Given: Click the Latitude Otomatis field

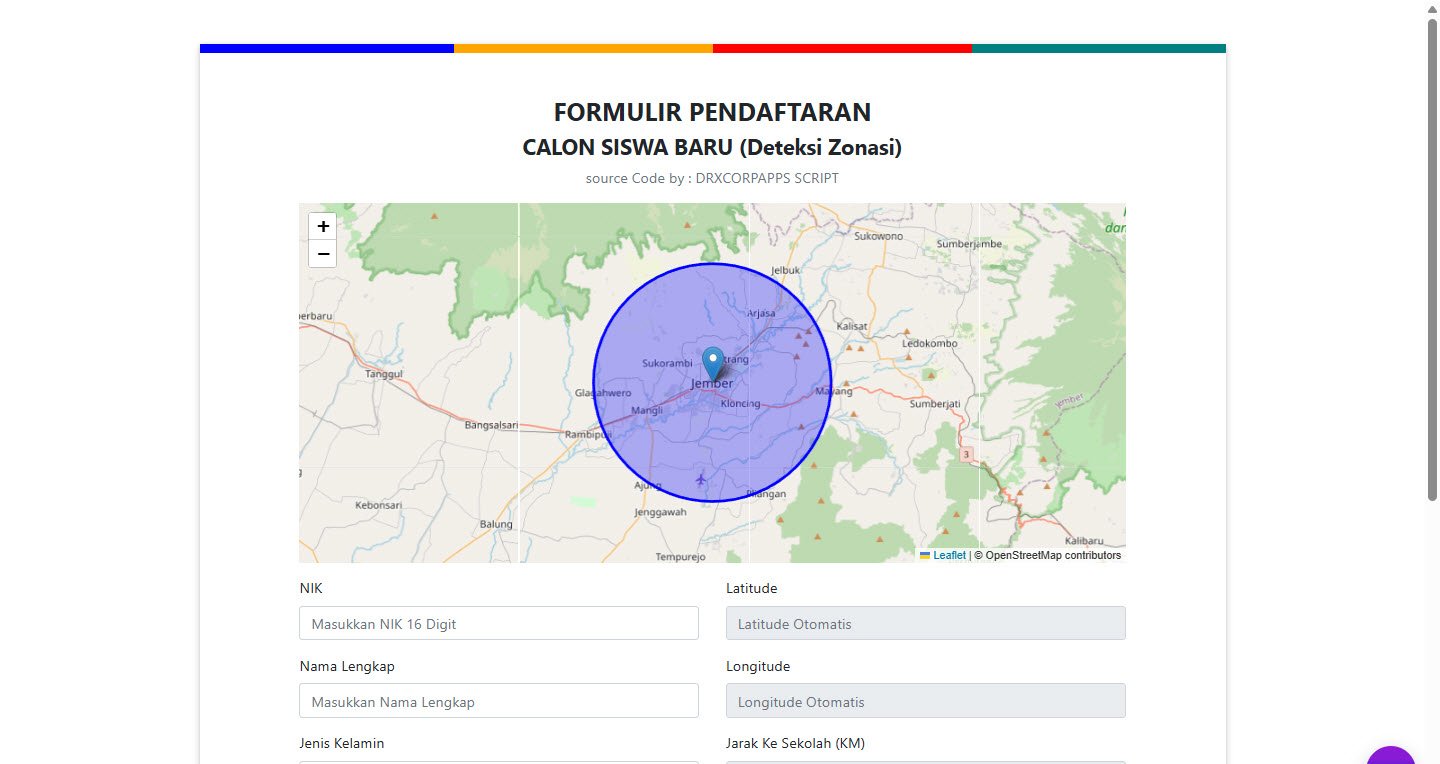Looking at the screenshot, I should click(925, 623).
